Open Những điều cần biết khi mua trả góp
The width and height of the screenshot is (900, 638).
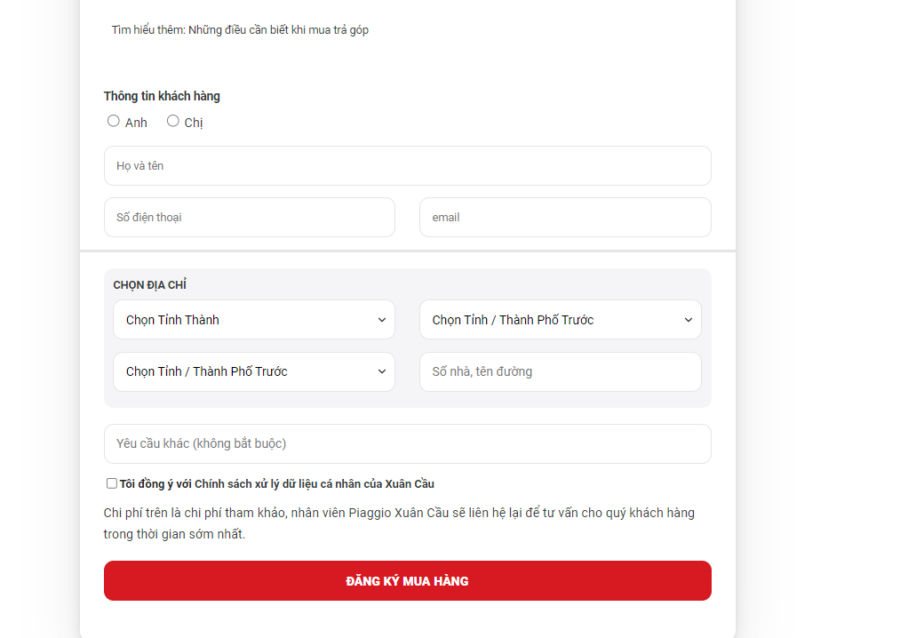[x=278, y=30]
